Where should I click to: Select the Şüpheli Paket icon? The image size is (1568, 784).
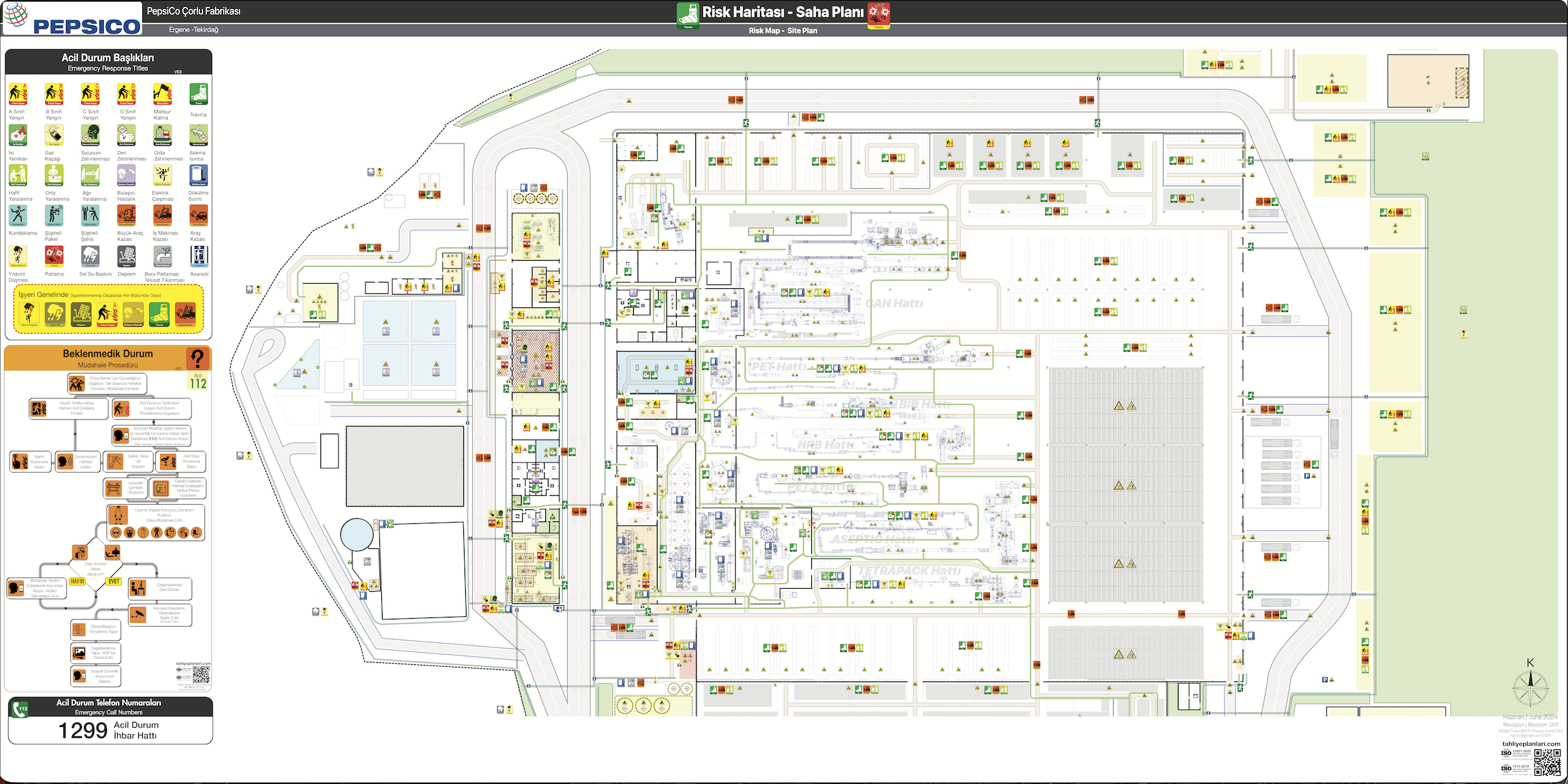click(54, 216)
